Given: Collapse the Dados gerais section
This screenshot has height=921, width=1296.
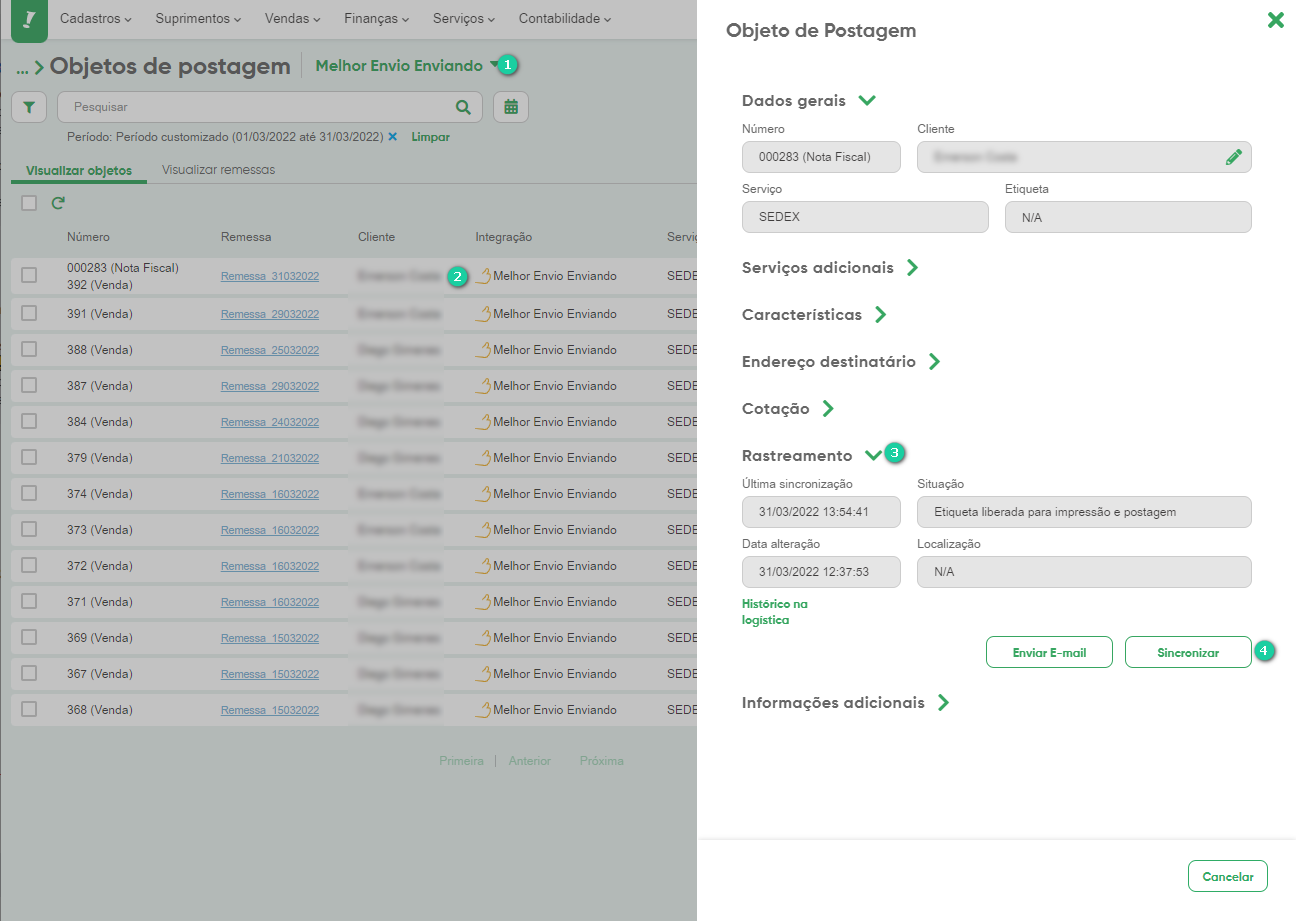Looking at the screenshot, I should 867,101.
